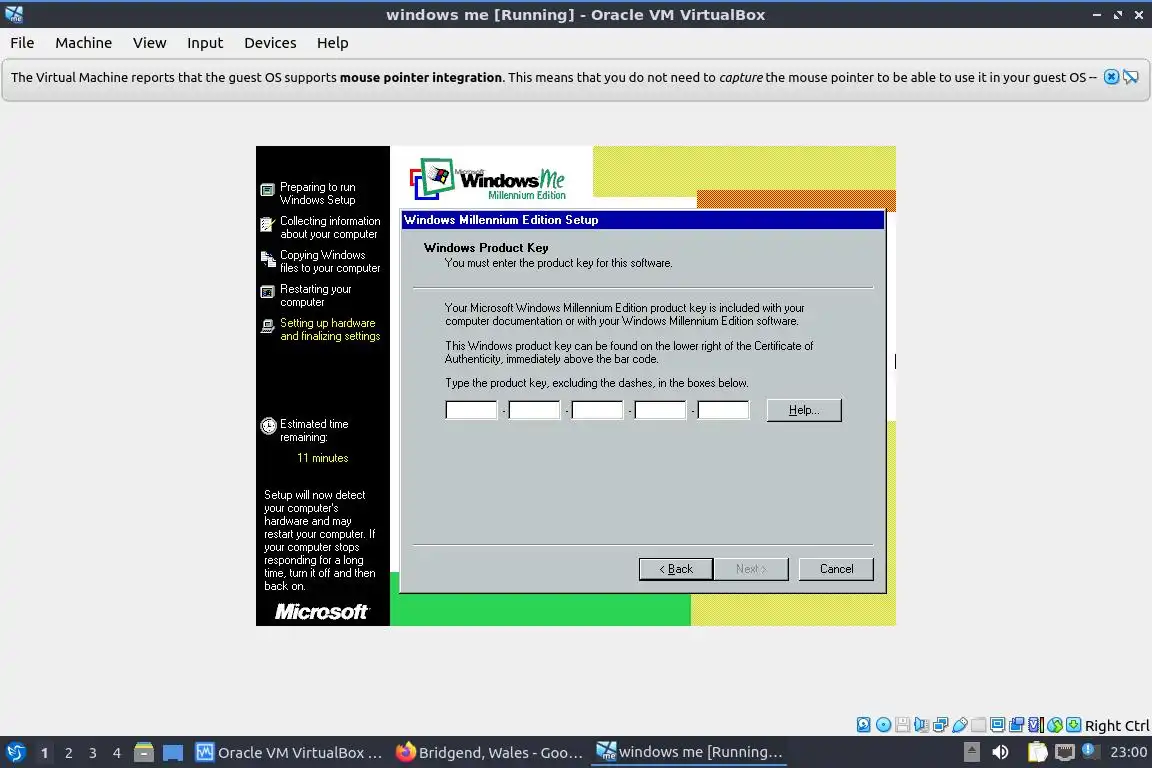Click the display settings status icon
The width and height of the screenshot is (1152, 768).
coord(997,725)
